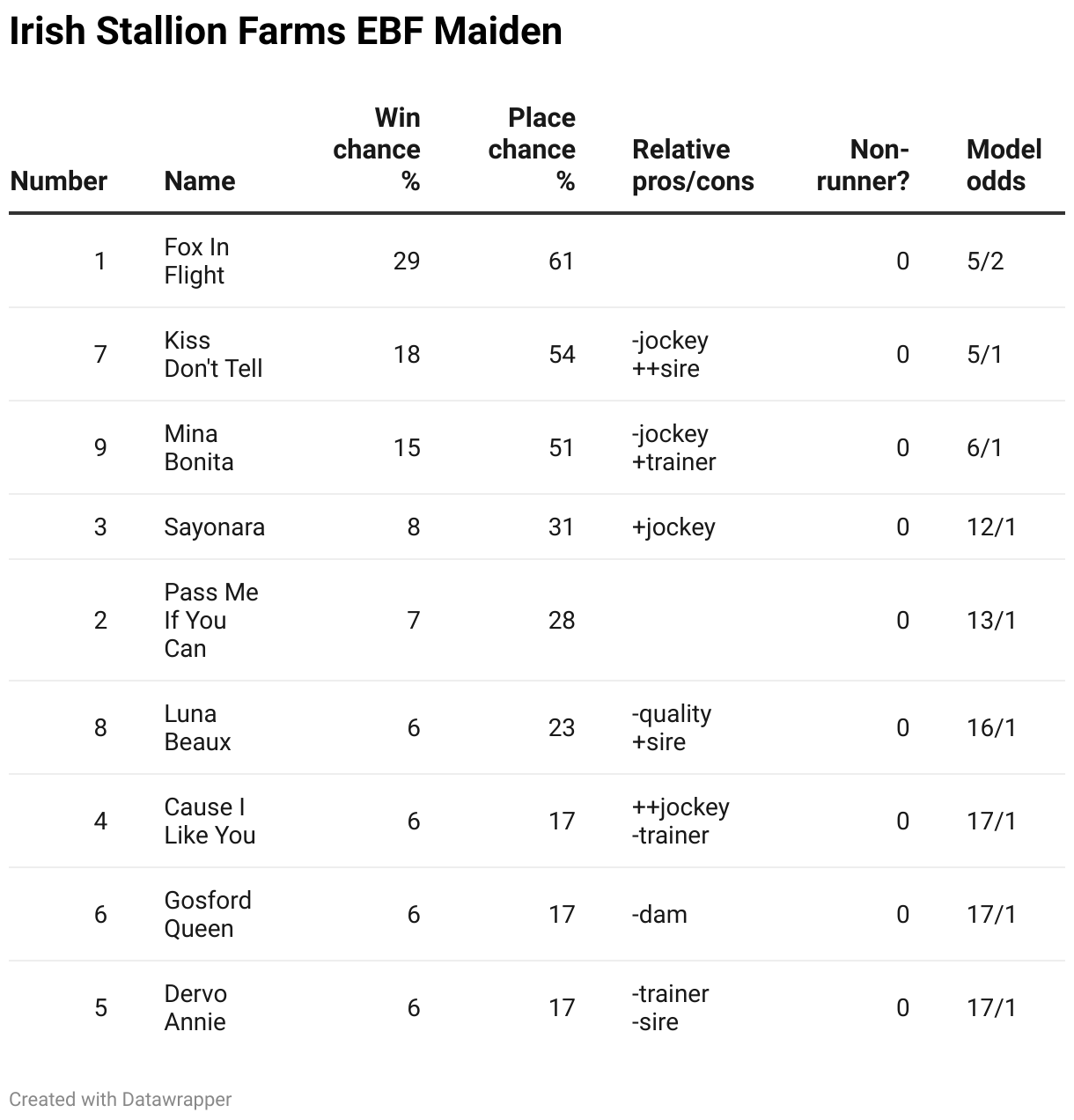Click the ++jockey -trainer pros/cons cell
This screenshot has height=1120, width=1074.
tap(680, 822)
